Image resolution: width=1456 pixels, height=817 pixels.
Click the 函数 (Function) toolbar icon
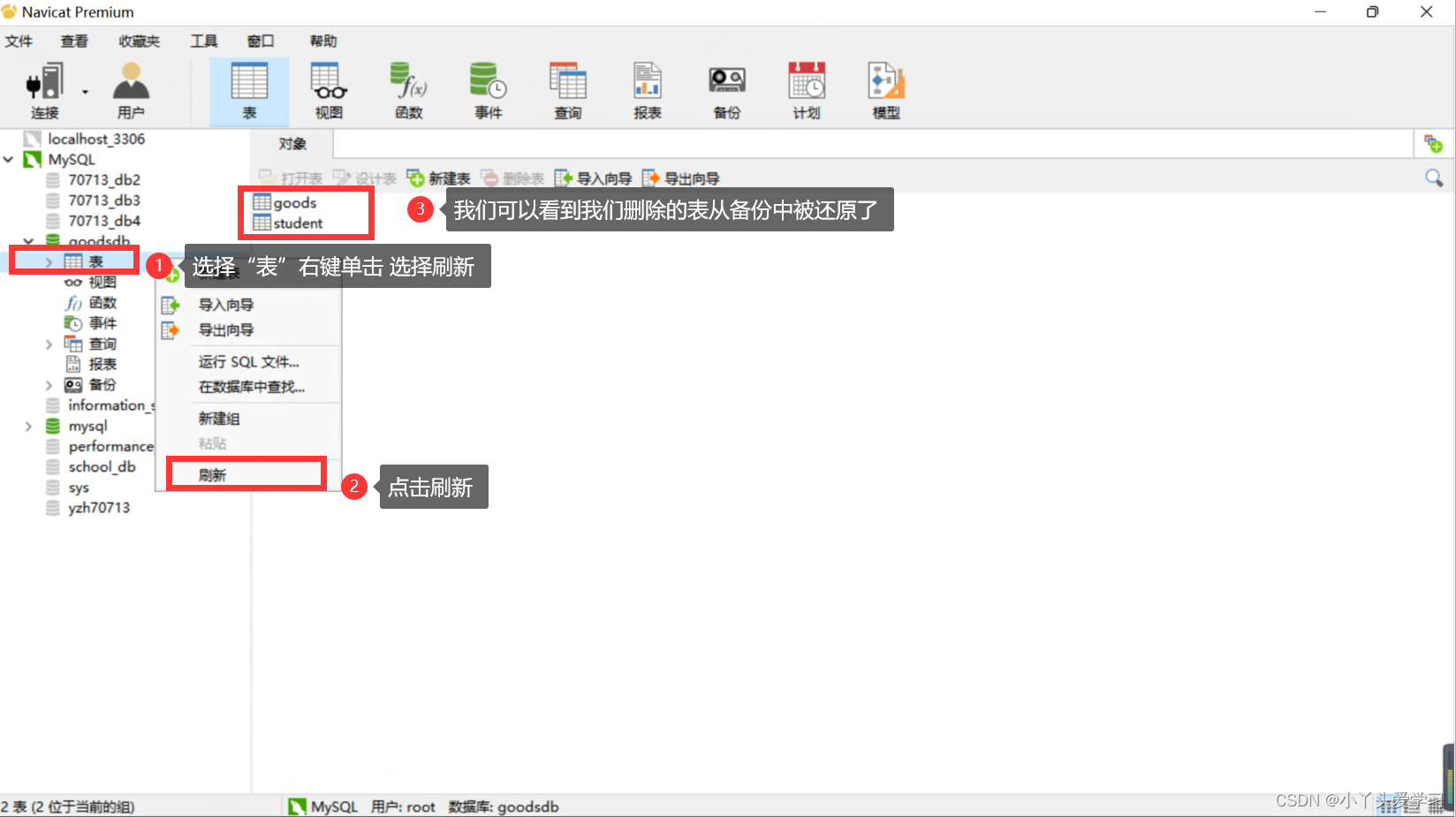408,91
